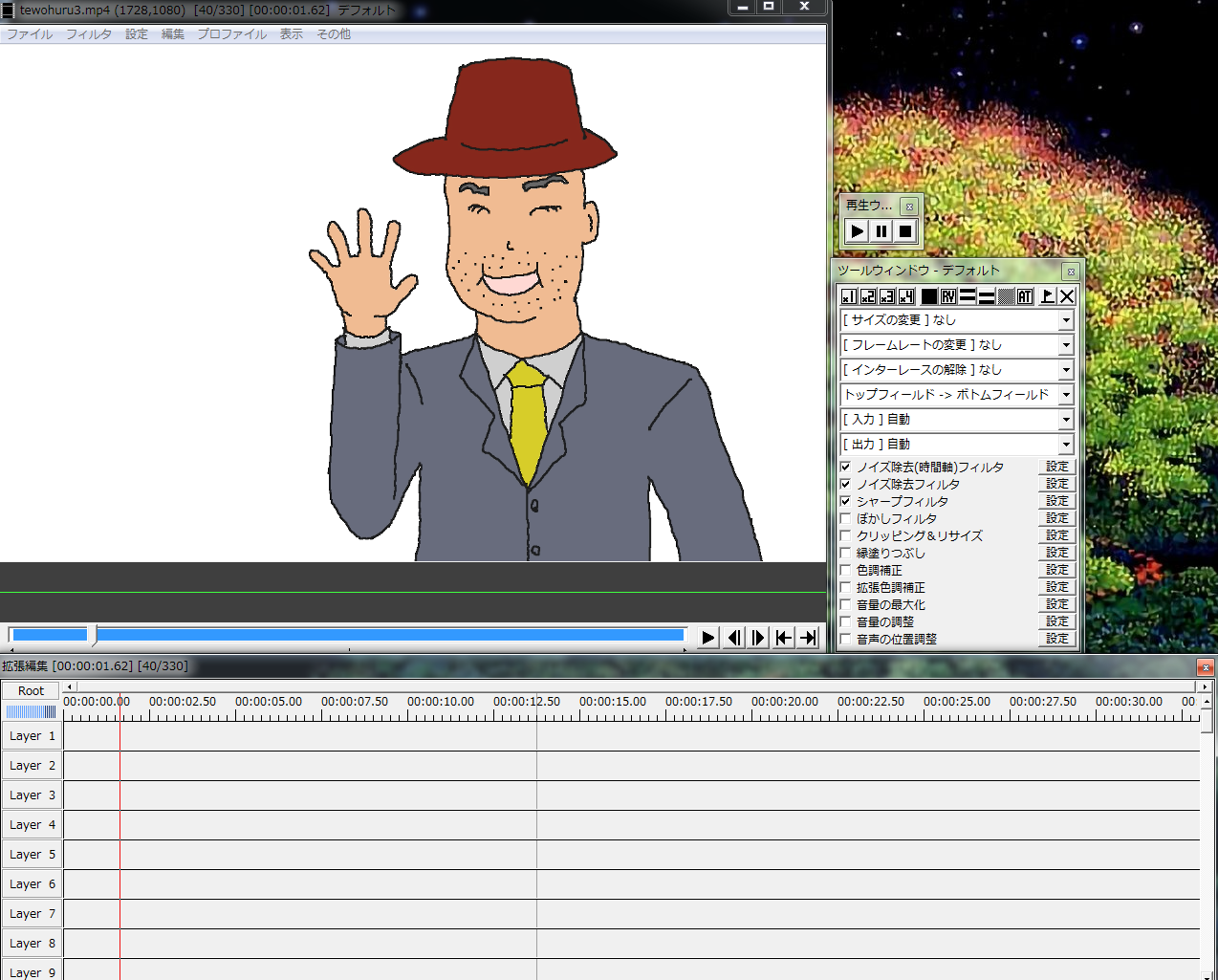1218x980 pixels.
Task: Click the blue frame seek bar
Action: (348, 634)
